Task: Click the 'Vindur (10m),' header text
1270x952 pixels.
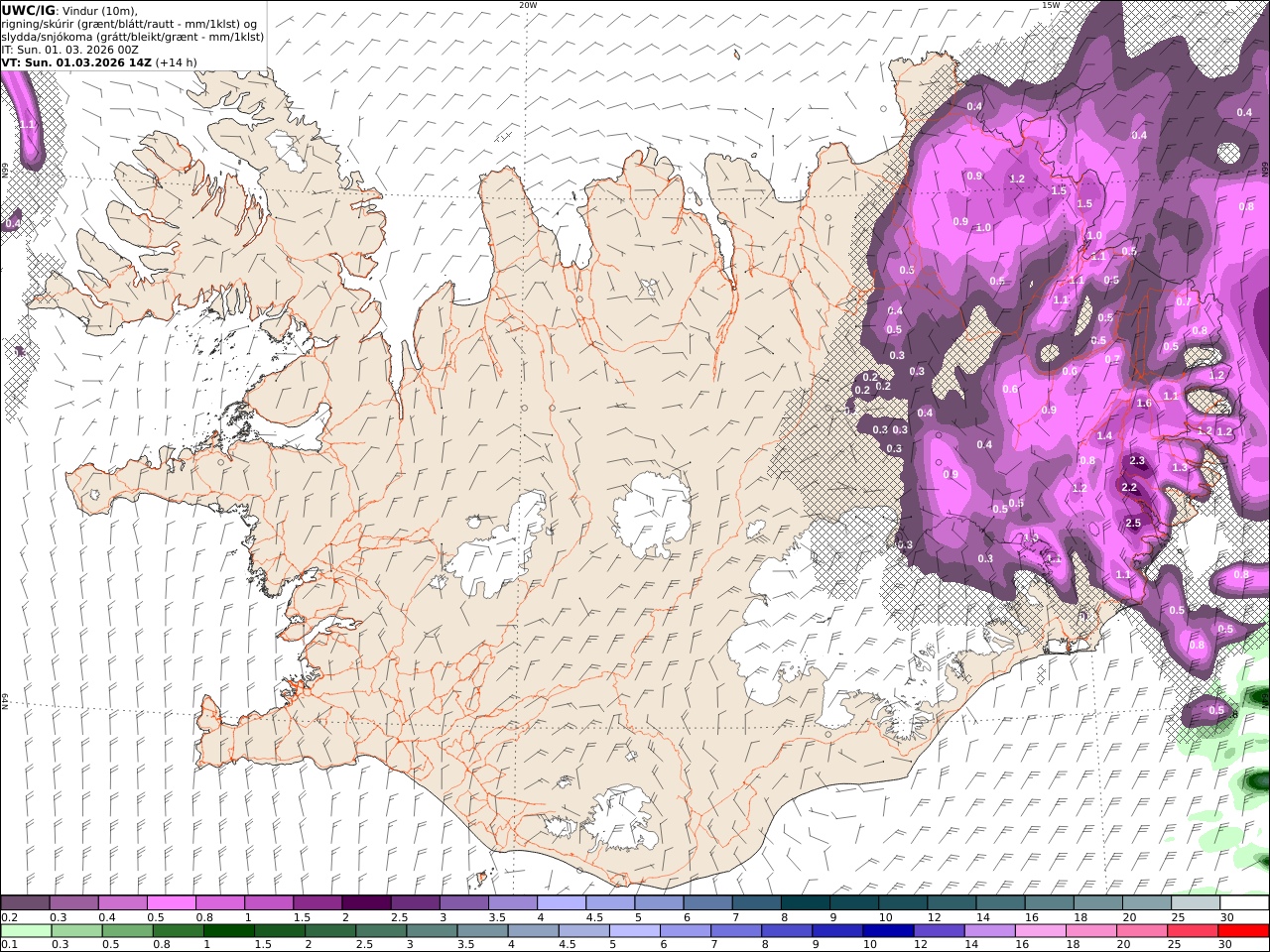Action: [98, 10]
